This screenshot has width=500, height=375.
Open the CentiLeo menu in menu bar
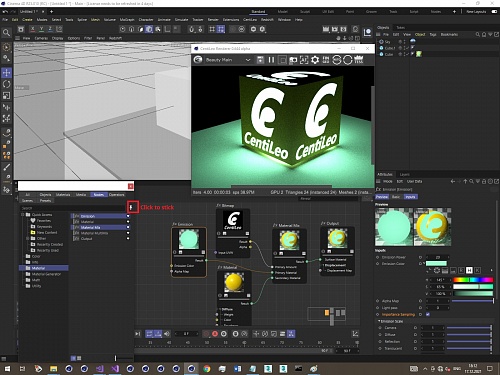point(250,20)
